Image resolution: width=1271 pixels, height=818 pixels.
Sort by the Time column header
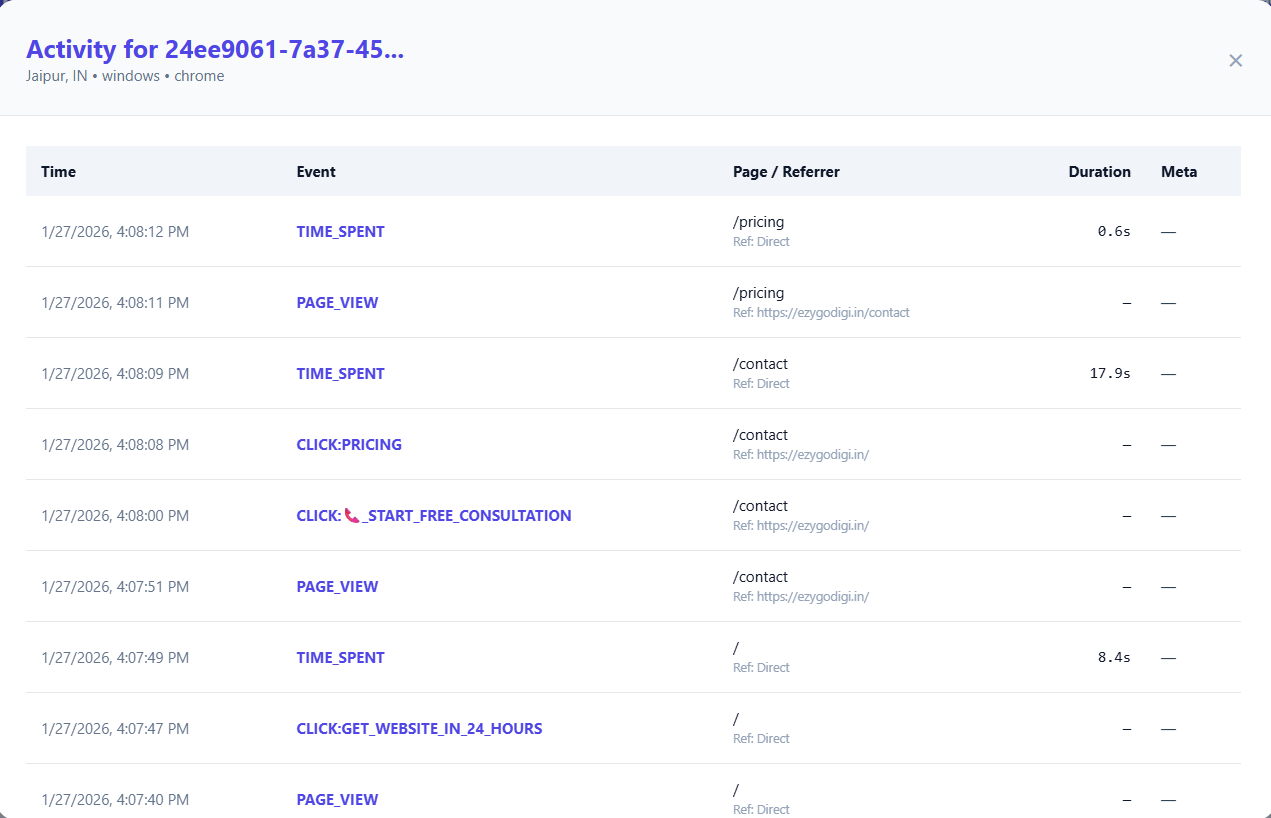click(58, 171)
